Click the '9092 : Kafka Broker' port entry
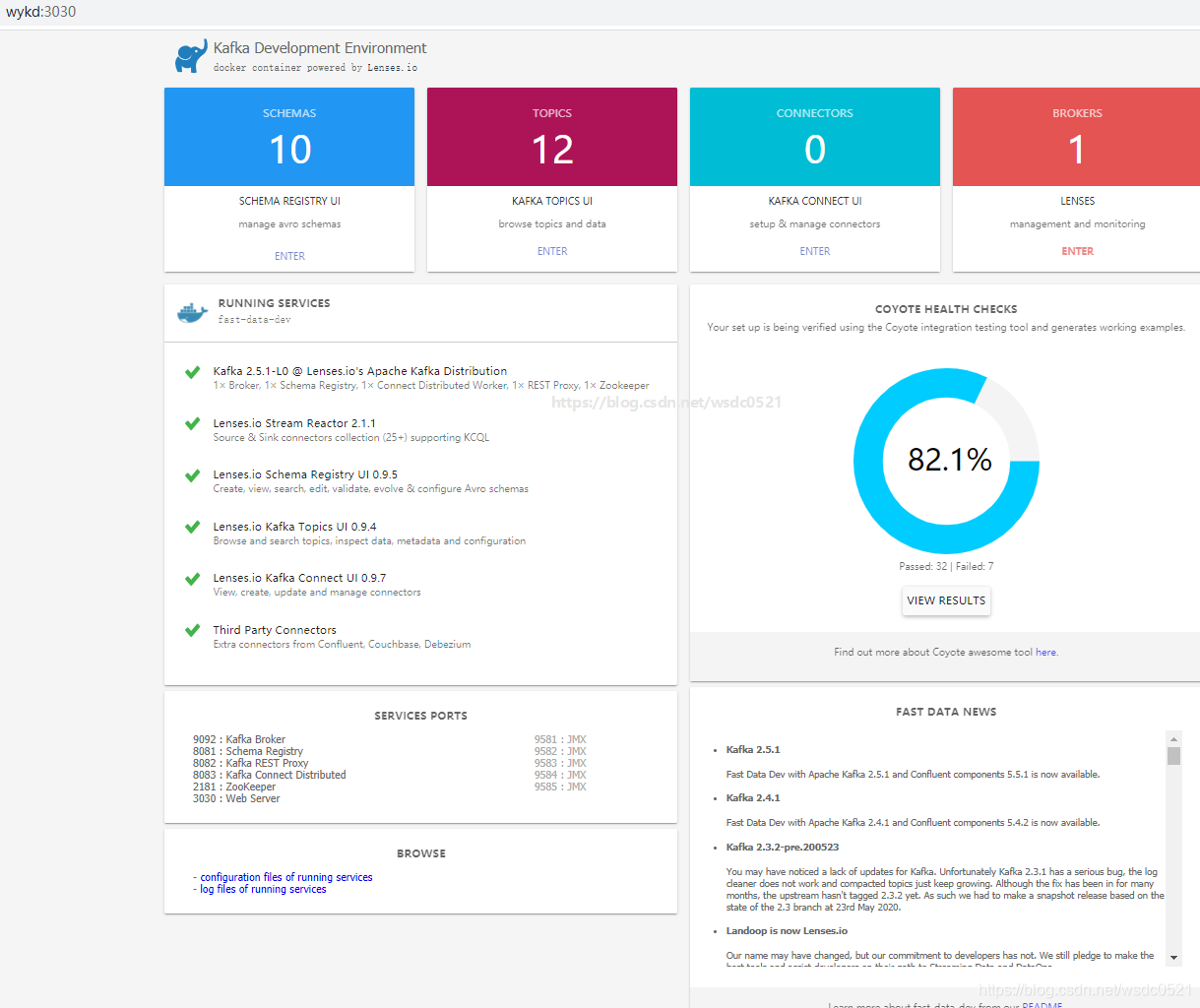This screenshot has height=1008, width=1200. [239, 739]
